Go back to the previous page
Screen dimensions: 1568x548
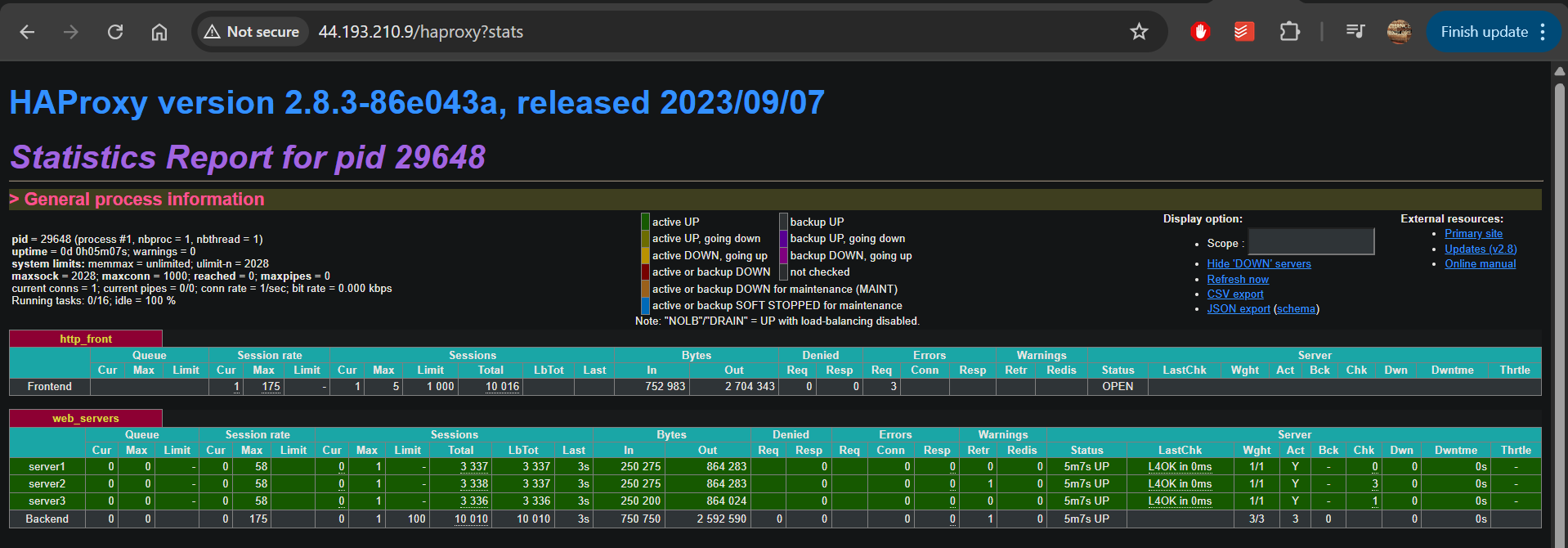27,32
